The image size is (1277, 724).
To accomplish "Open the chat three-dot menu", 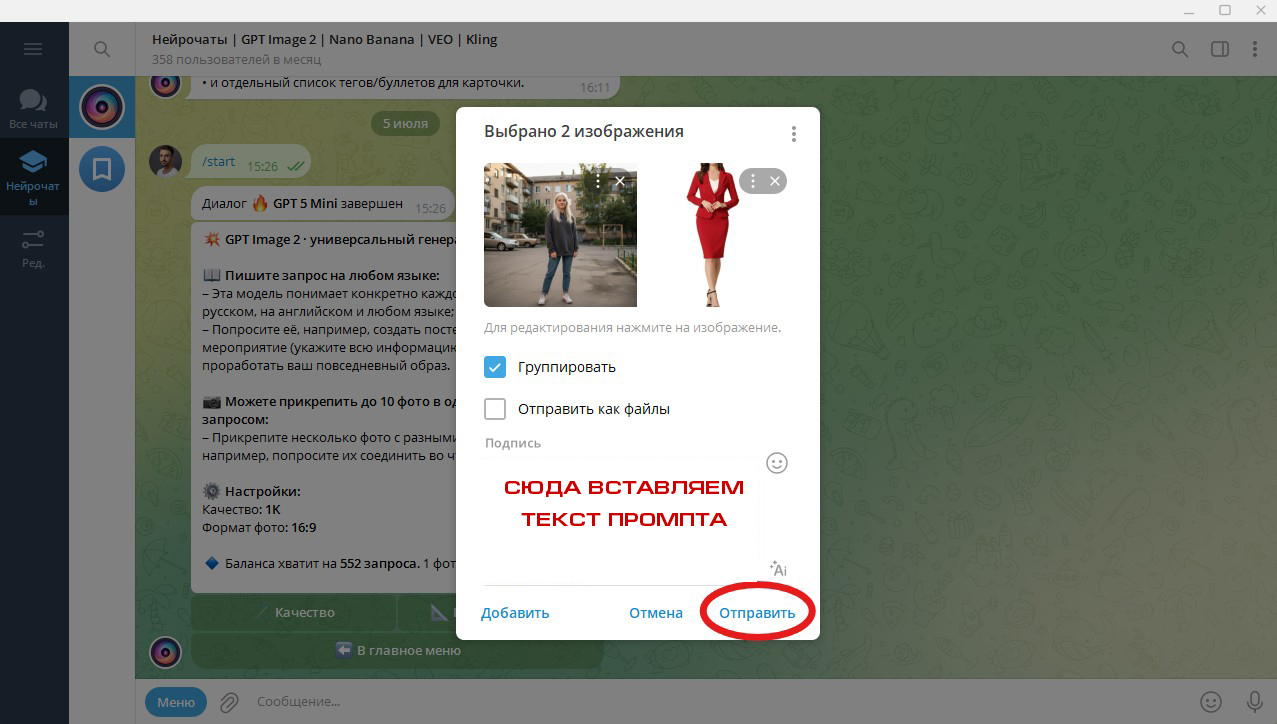I will [1255, 49].
